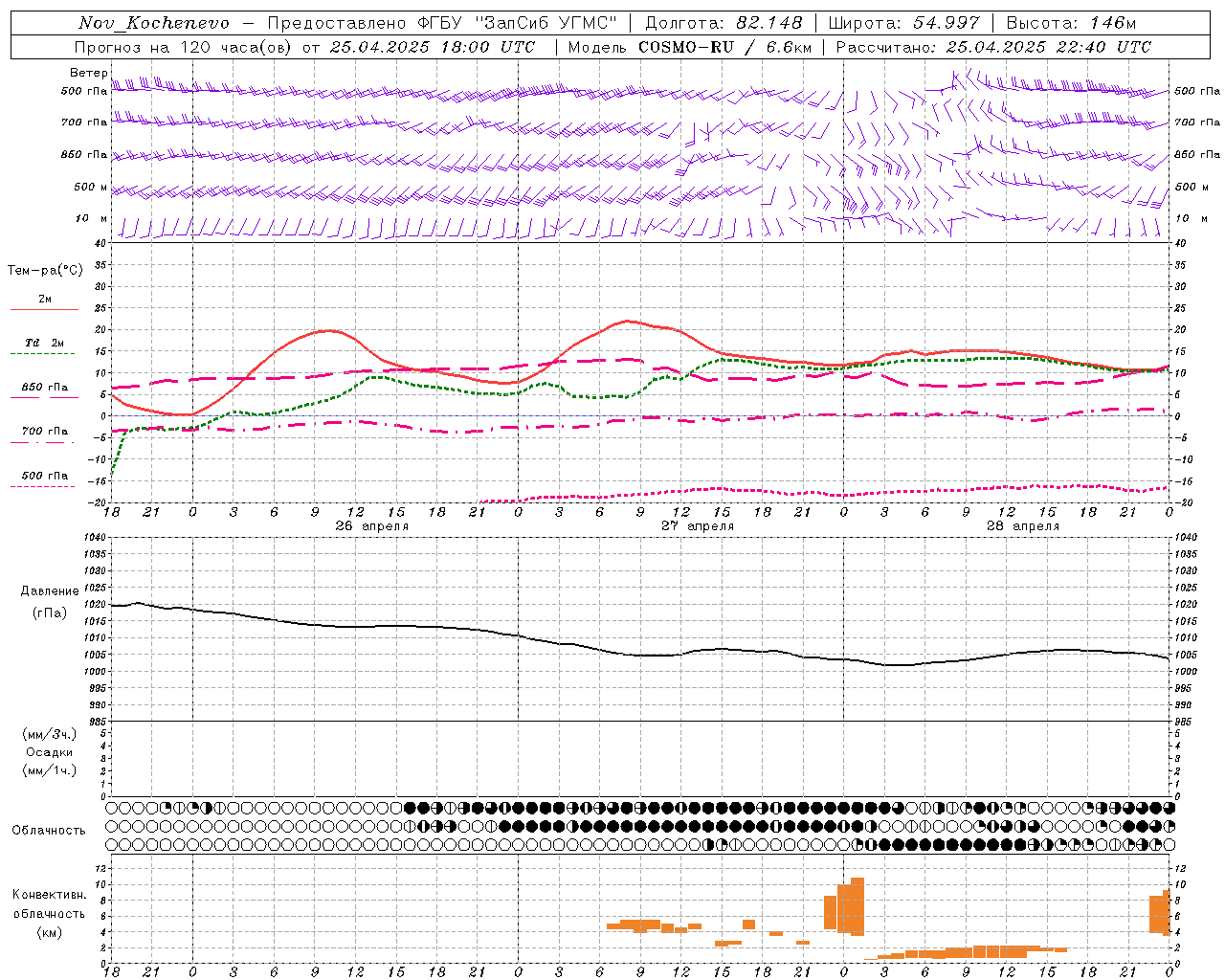Click the red 2м legend line
Viewport: 1225px width, 980px height.
(x=44, y=309)
